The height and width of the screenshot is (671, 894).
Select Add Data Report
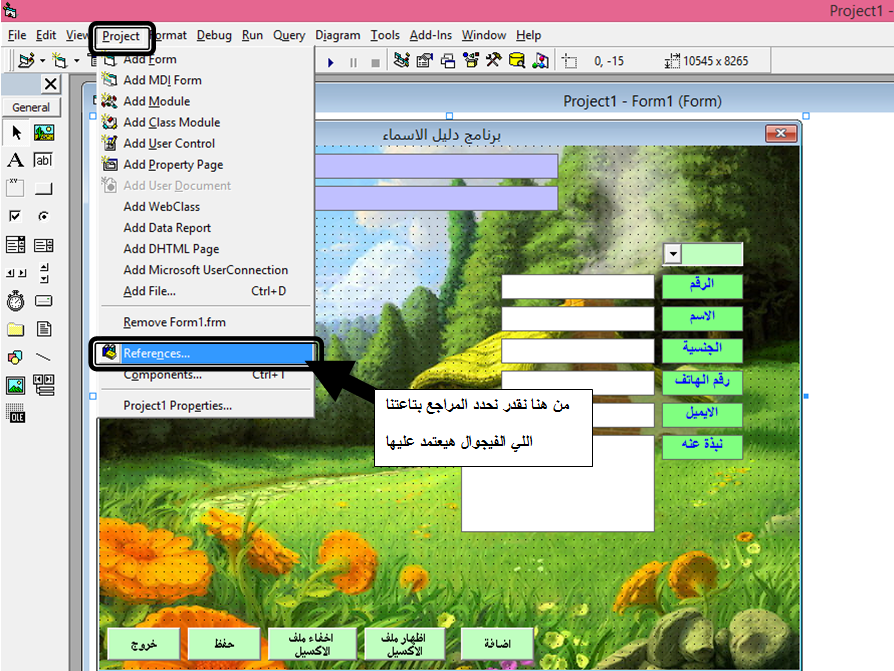coord(167,228)
